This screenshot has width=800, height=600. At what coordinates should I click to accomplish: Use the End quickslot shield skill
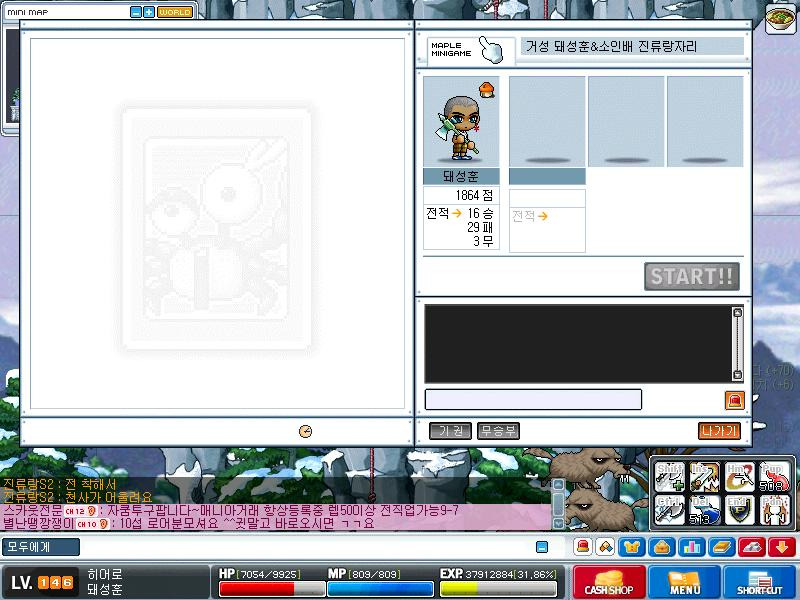(739, 510)
